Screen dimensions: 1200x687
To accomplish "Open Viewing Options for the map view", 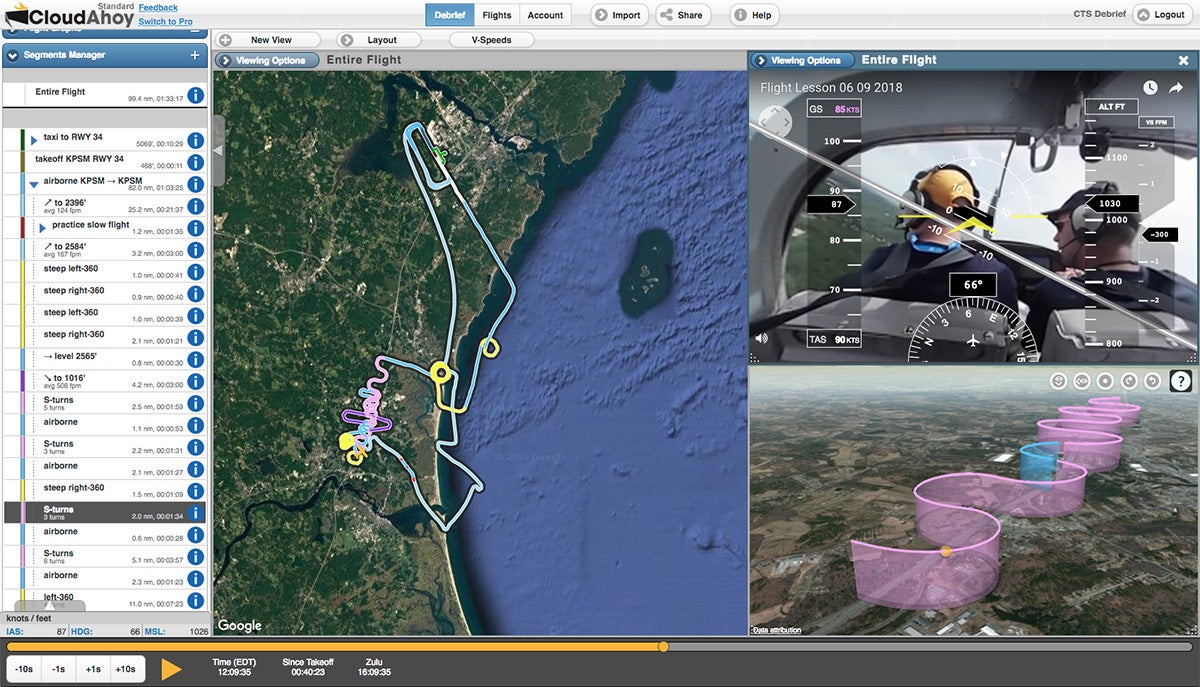I will (267, 60).
